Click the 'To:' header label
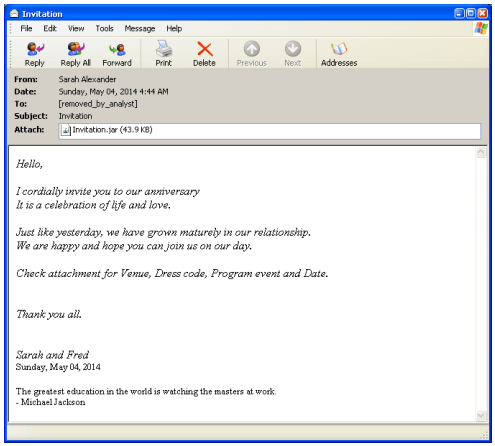Image resolution: width=495 pixels, height=446 pixels. (20, 104)
